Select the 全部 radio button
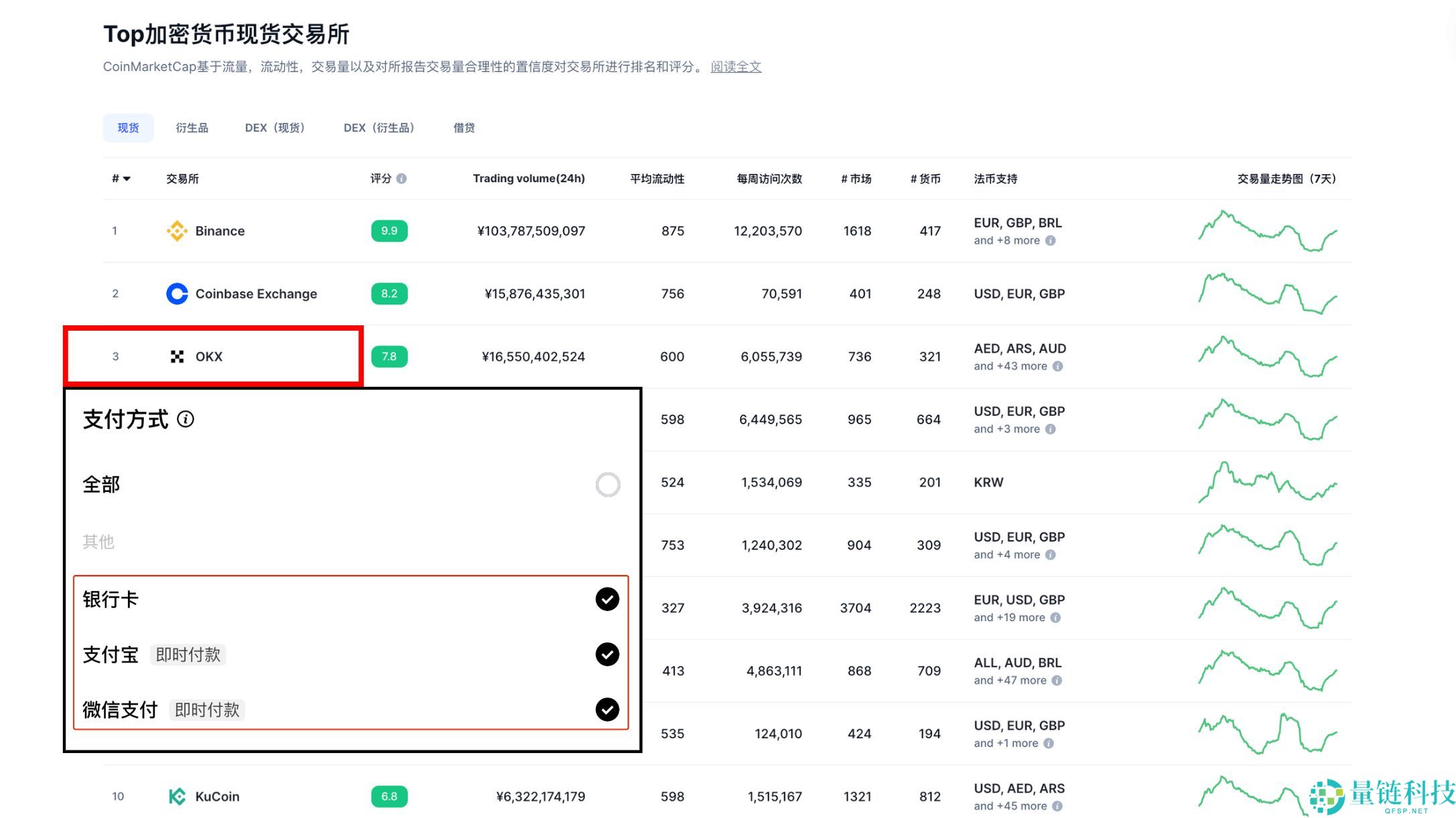Viewport: 1456px width, 818px height. click(x=607, y=485)
